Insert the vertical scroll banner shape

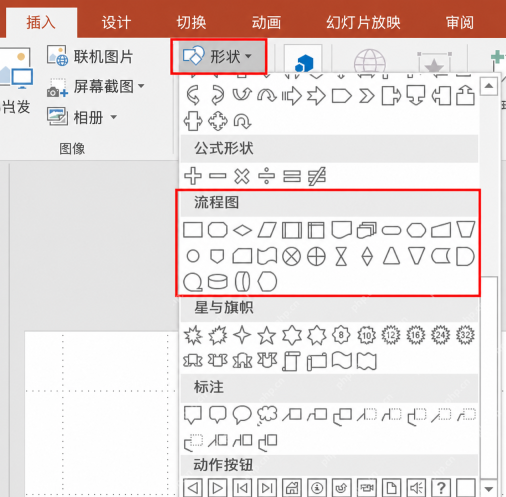(292, 361)
